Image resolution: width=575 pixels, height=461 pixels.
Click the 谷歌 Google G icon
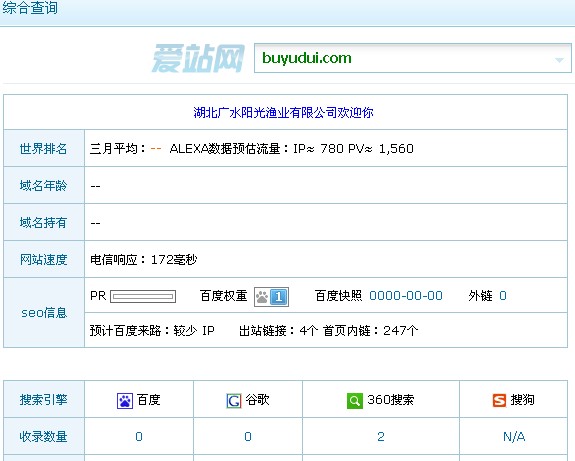(234, 401)
